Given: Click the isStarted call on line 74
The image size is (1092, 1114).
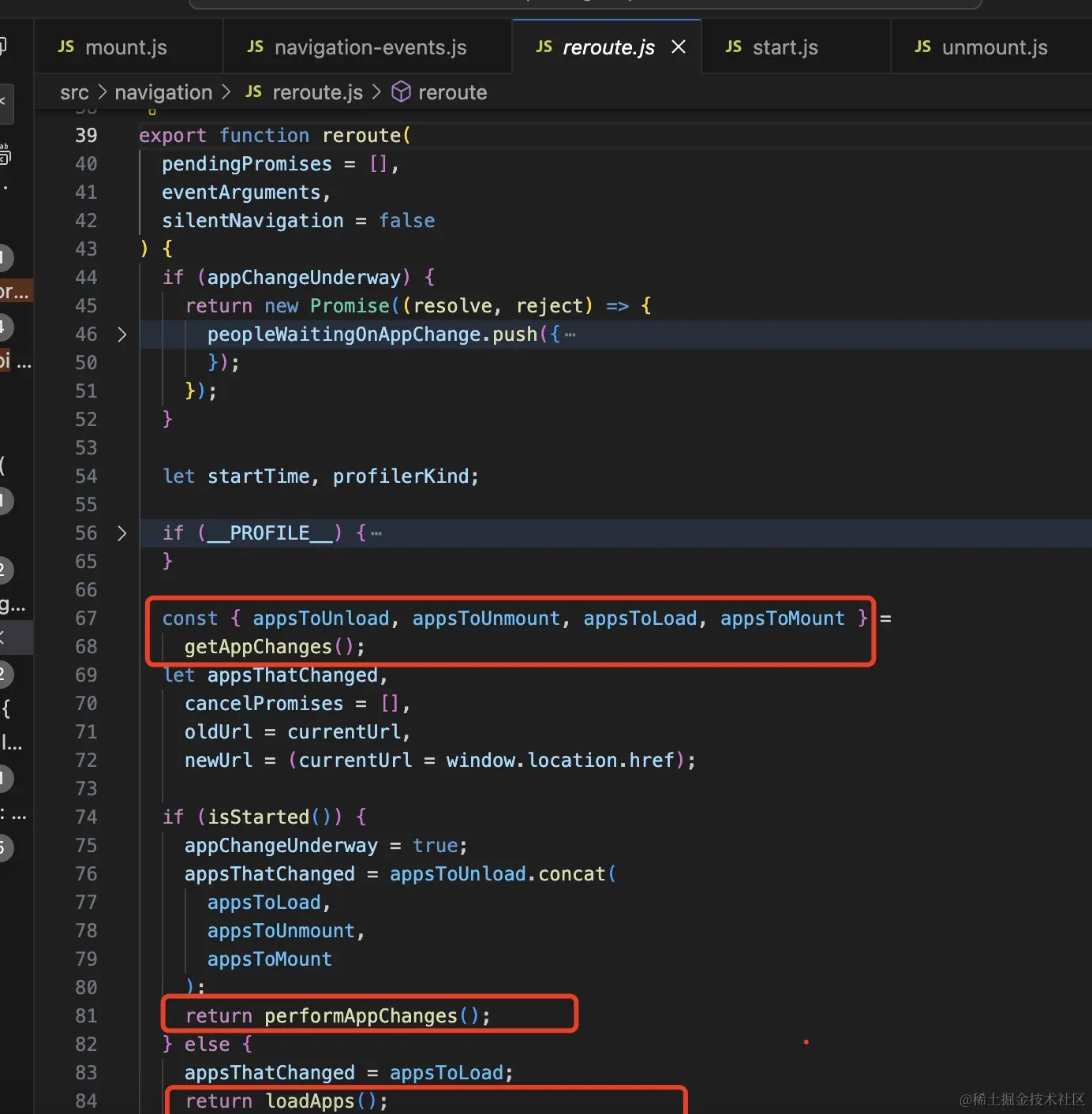Looking at the screenshot, I should pos(259,817).
